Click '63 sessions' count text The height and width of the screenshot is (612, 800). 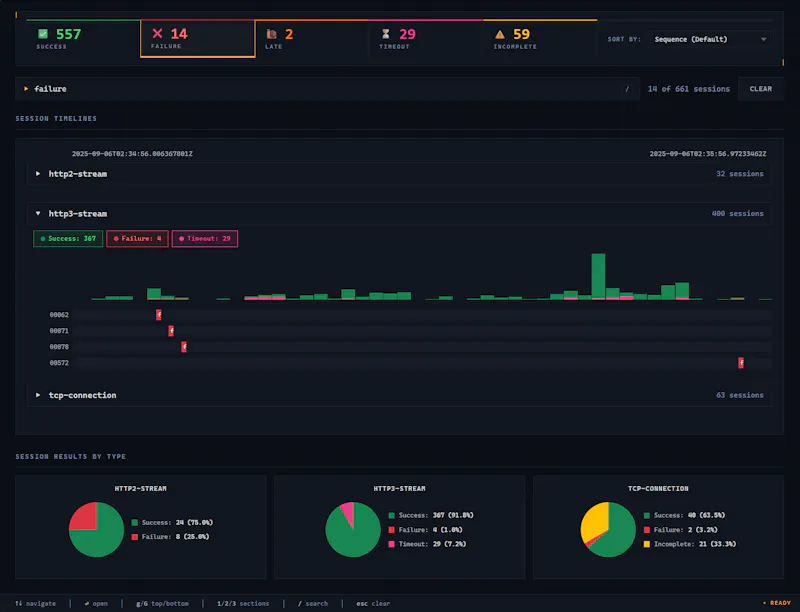point(740,395)
